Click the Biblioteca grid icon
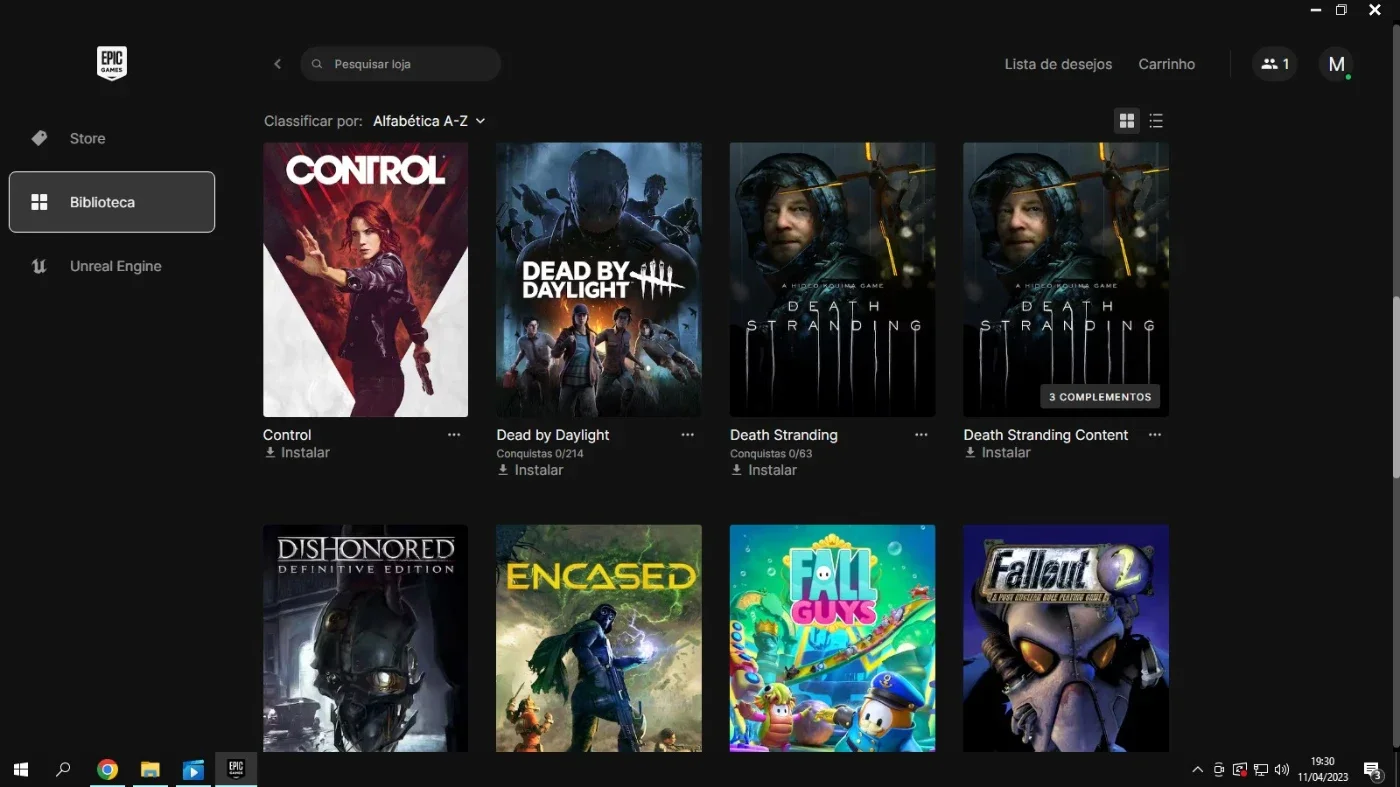The width and height of the screenshot is (1400, 787). [39, 202]
